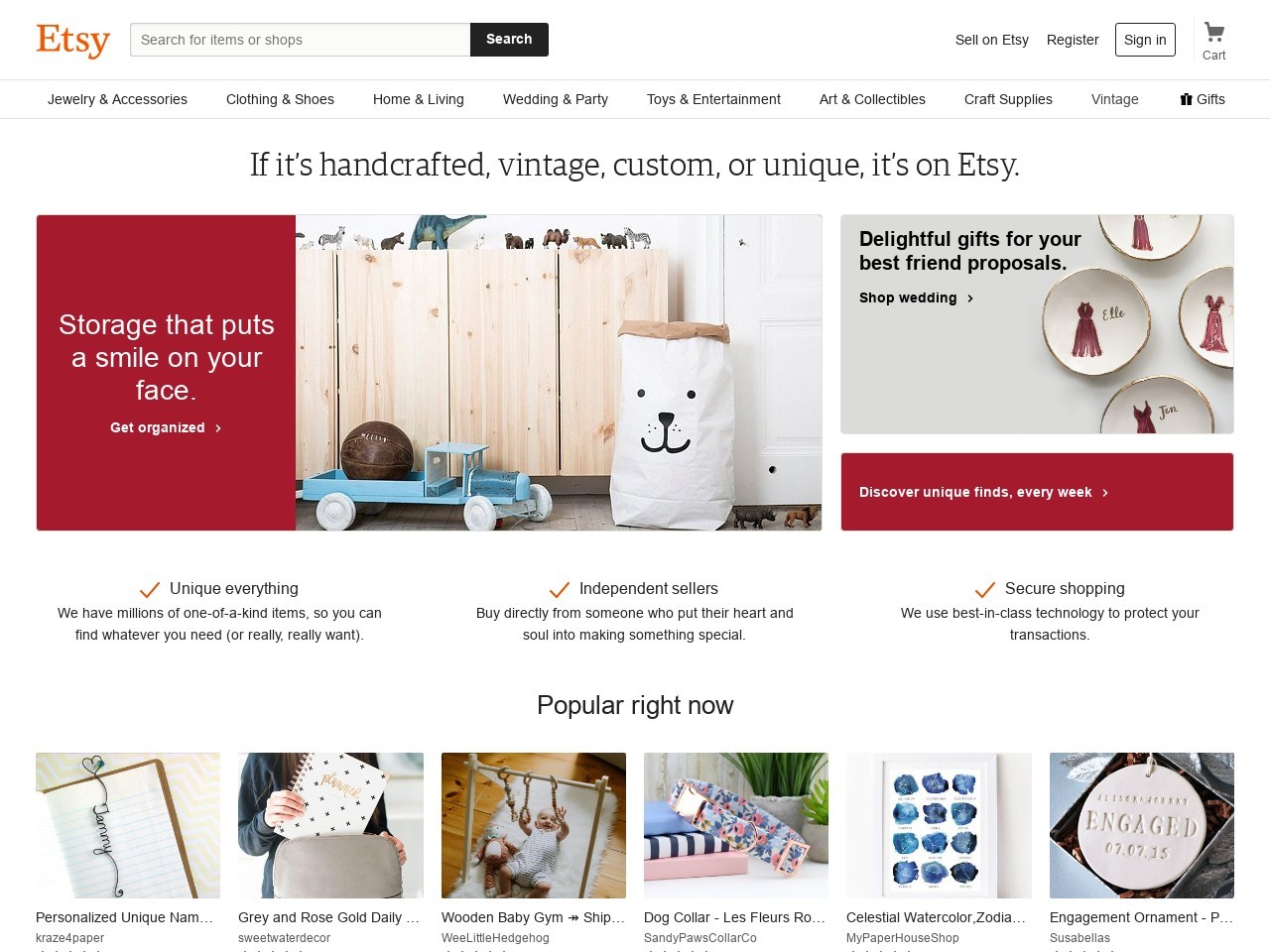This screenshot has height=952, width=1270.
Task: Open Home & Living category
Action: (419, 99)
